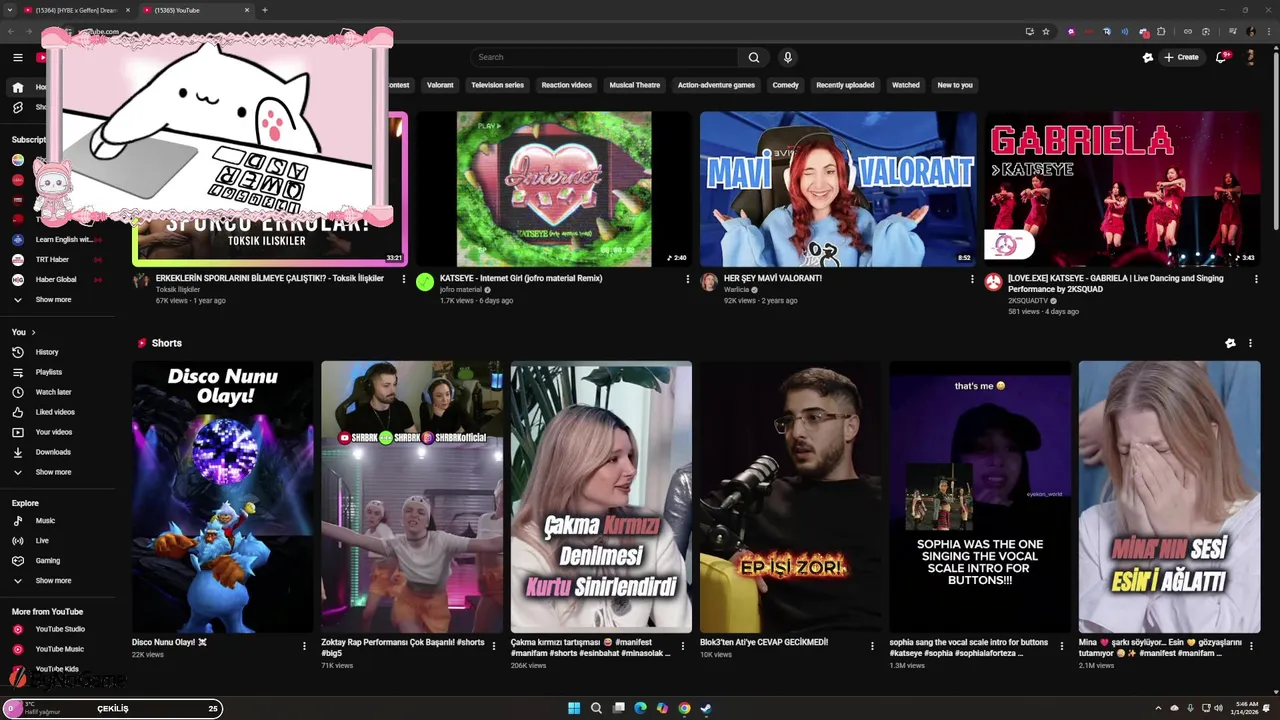Open Shorts shelf three-dot menu
Screen dimensions: 1280x720
click(1250, 343)
